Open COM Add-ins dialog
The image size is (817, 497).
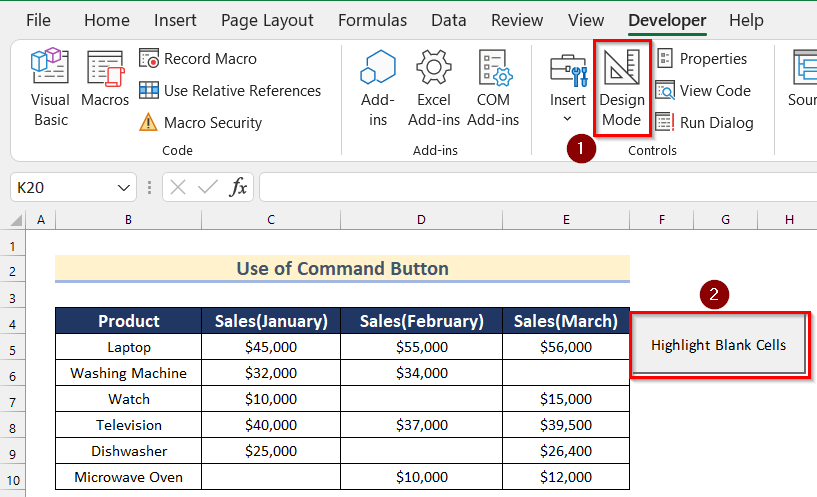click(493, 88)
